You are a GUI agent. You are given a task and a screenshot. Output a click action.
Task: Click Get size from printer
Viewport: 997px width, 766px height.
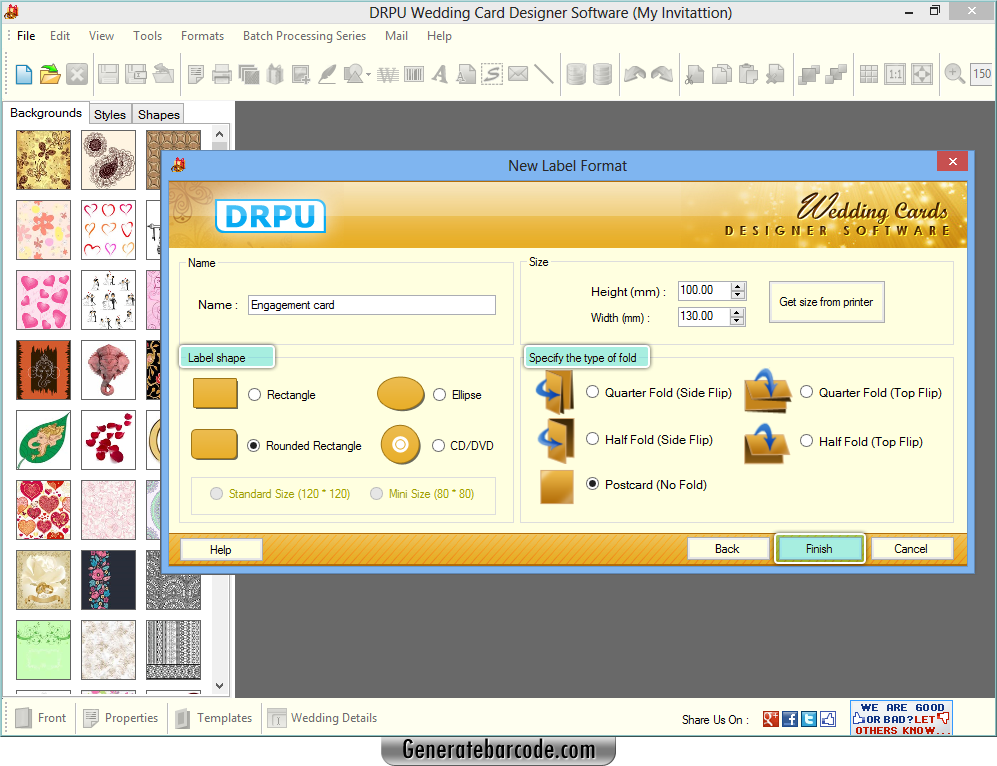click(x=826, y=302)
